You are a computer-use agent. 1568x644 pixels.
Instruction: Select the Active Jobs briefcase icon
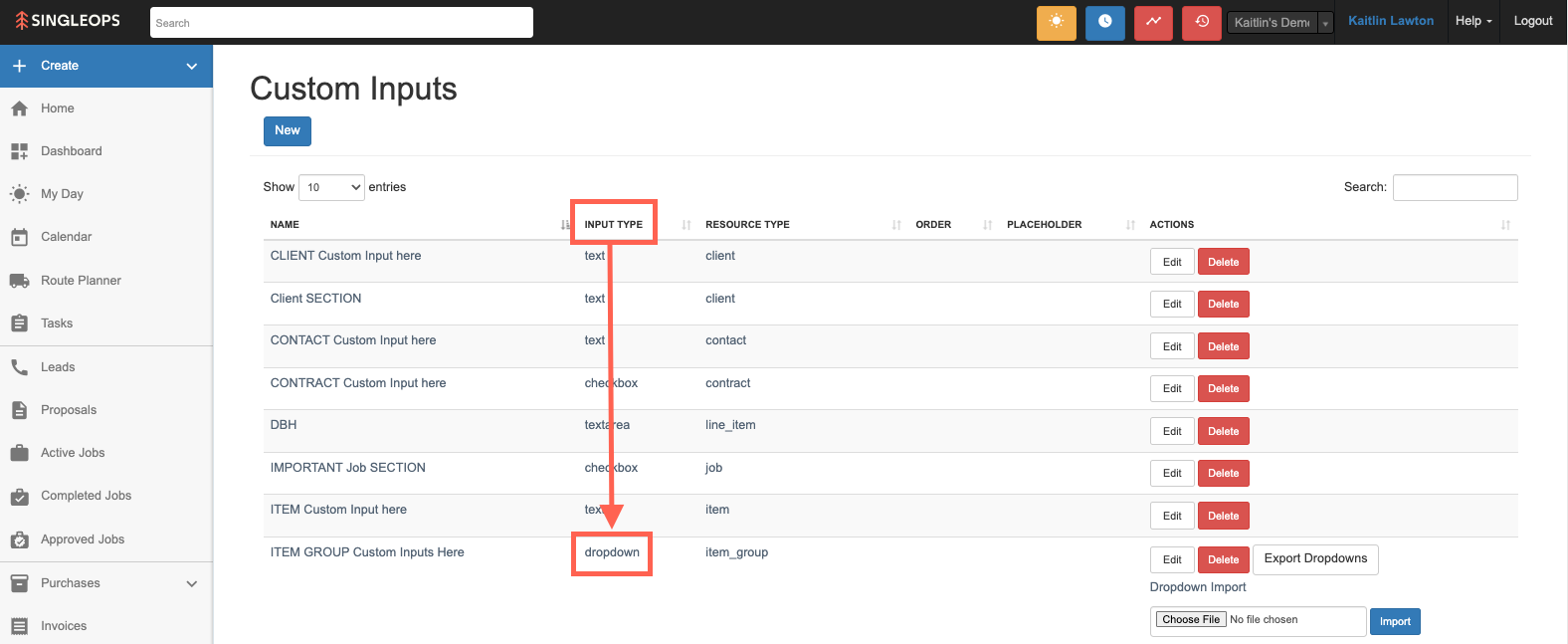click(19, 453)
